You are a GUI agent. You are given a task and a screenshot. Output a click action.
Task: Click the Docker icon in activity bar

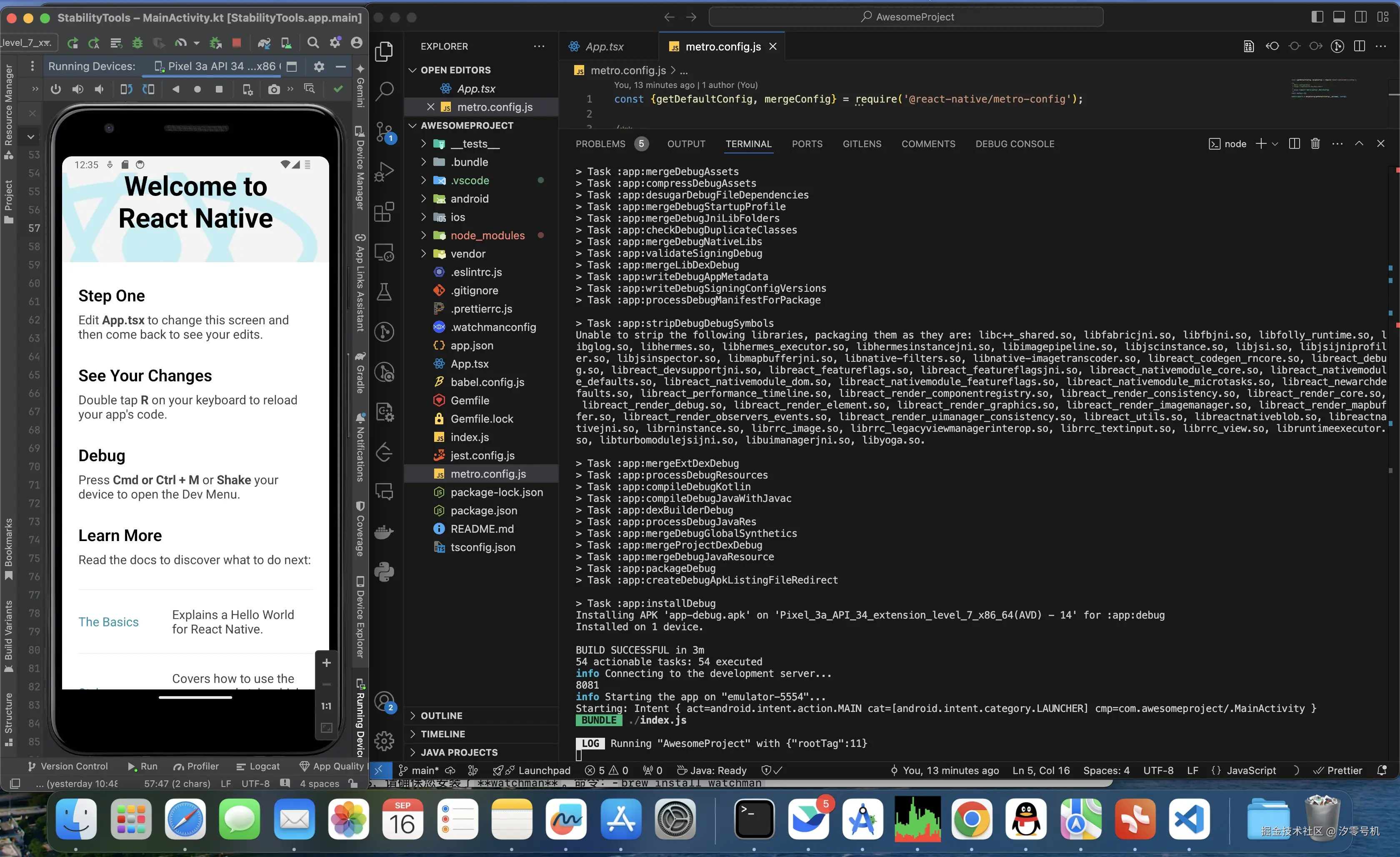(385, 532)
